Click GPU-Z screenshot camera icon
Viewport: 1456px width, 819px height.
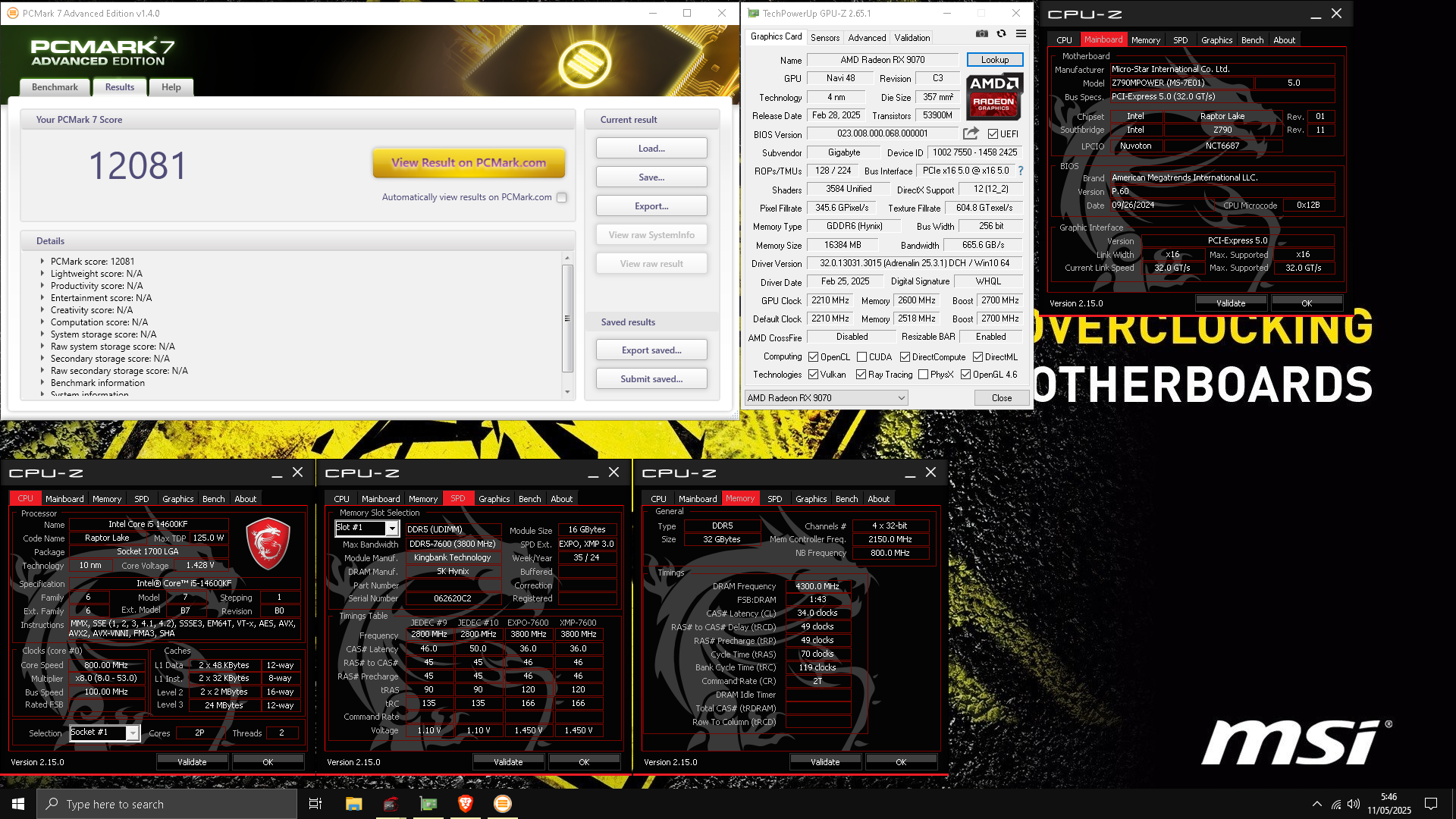(x=981, y=34)
